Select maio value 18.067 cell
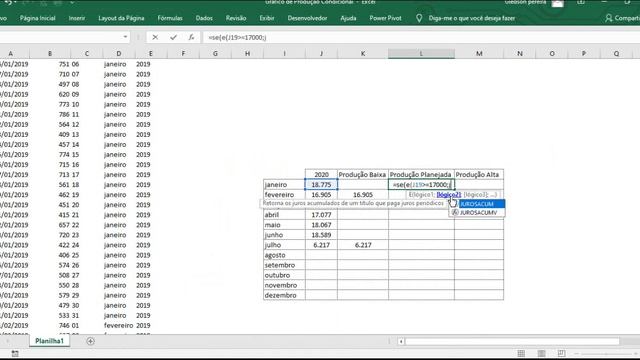The width and height of the screenshot is (640, 360). (321, 225)
